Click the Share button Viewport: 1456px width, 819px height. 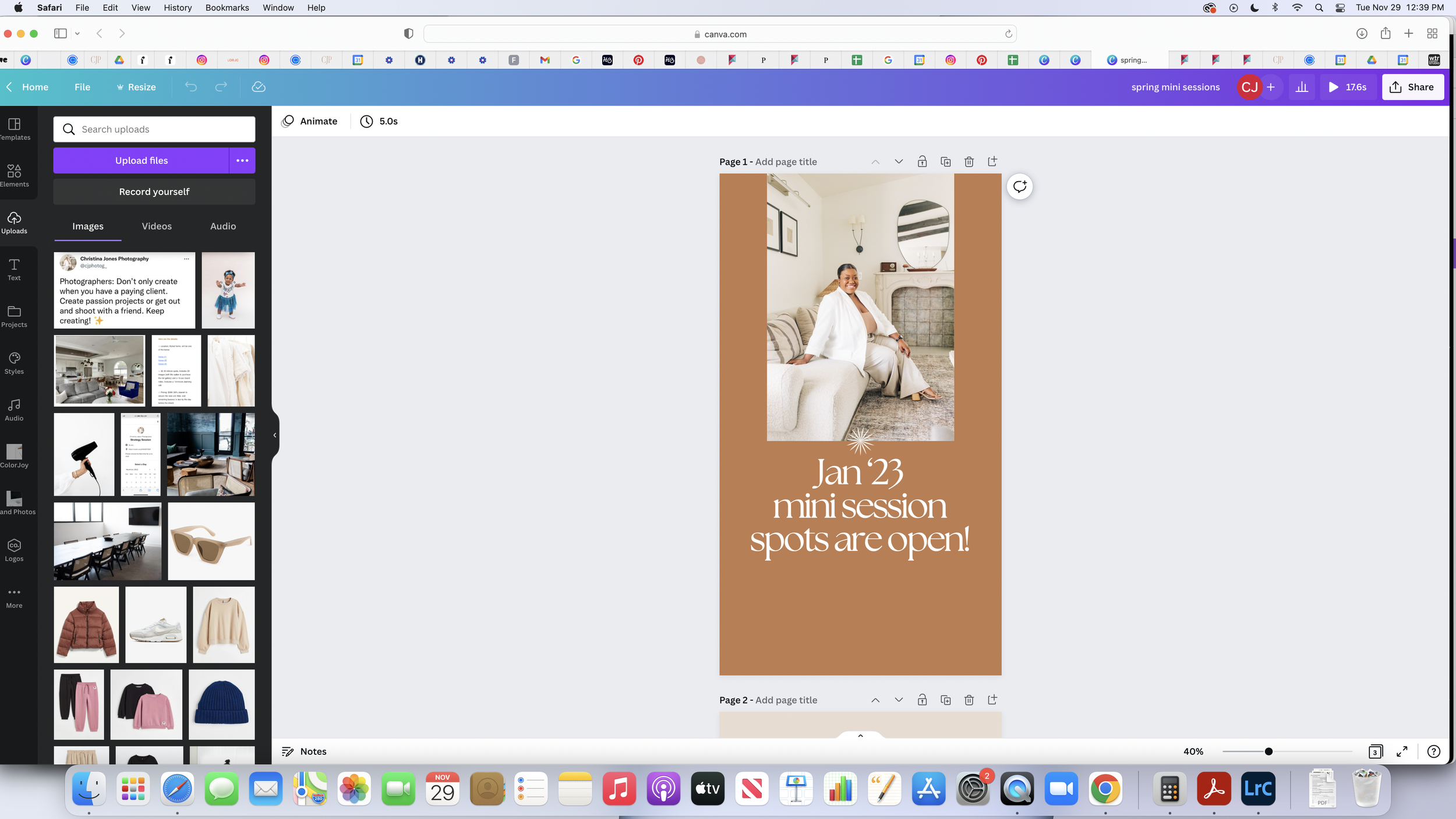(1412, 87)
